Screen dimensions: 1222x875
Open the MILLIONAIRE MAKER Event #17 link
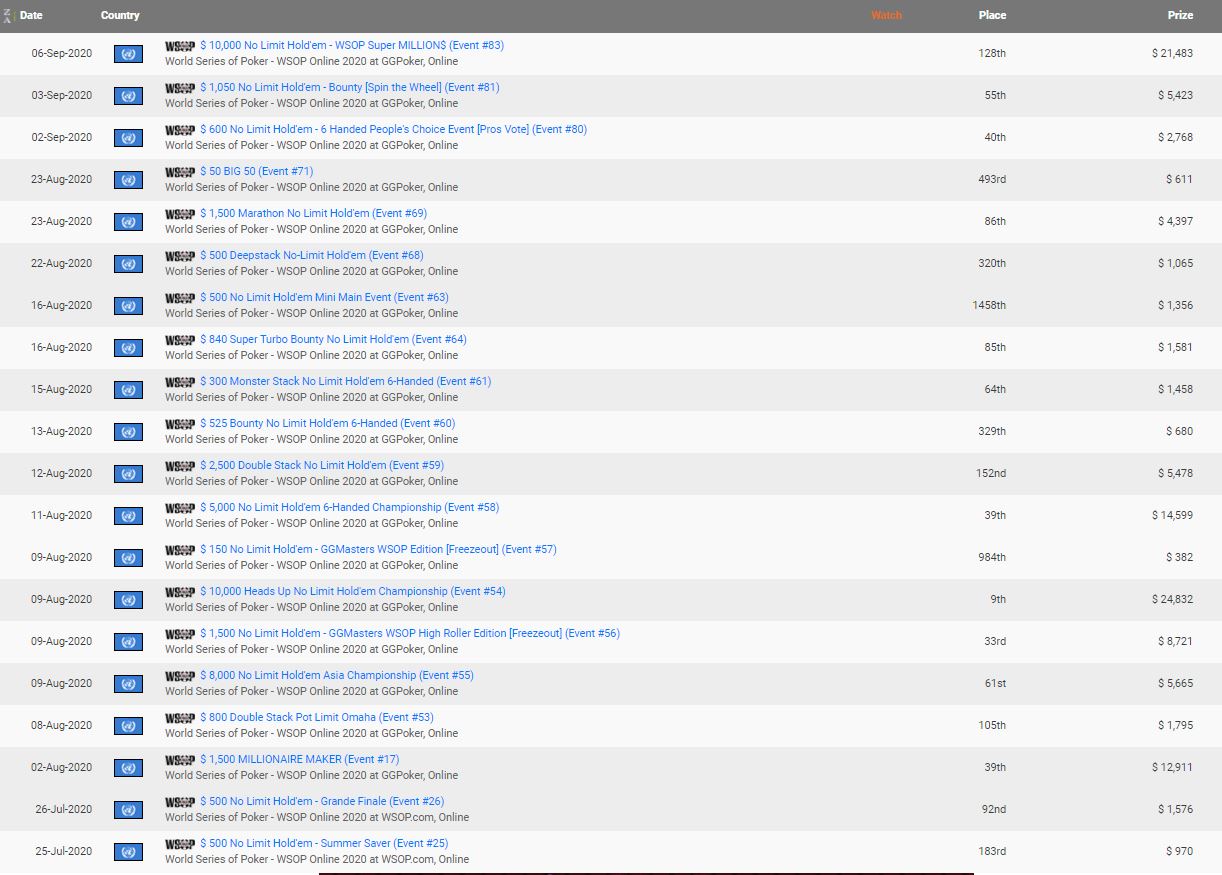300,759
